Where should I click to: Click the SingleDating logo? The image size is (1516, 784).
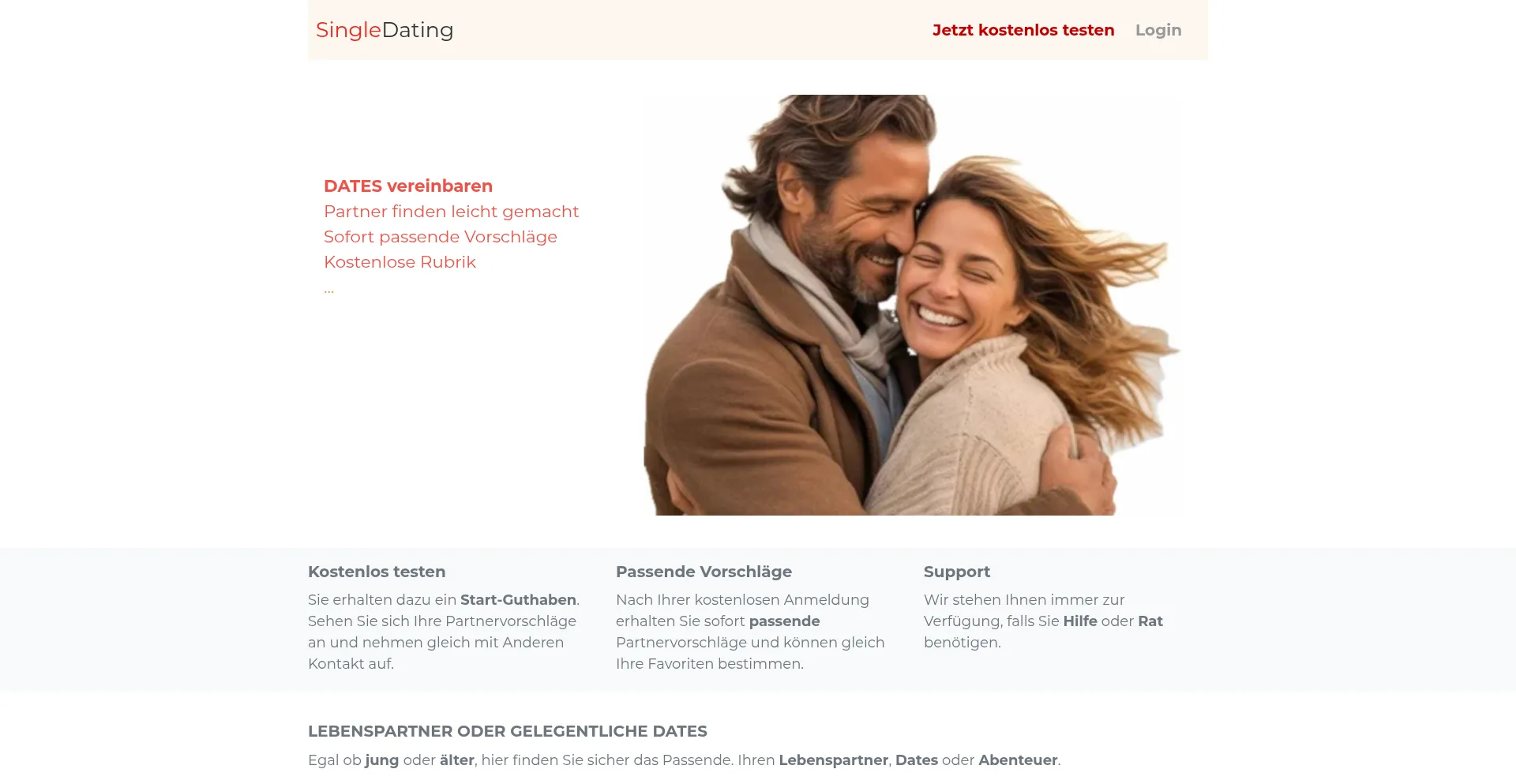click(x=385, y=30)
